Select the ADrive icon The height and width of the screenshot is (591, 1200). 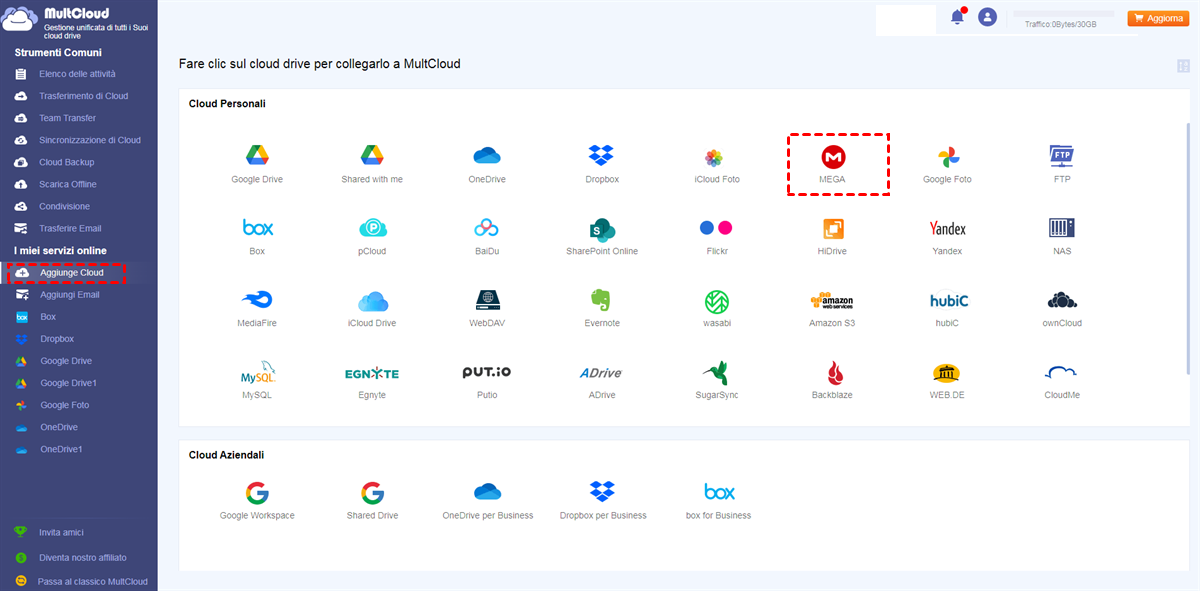click(601, 373)
